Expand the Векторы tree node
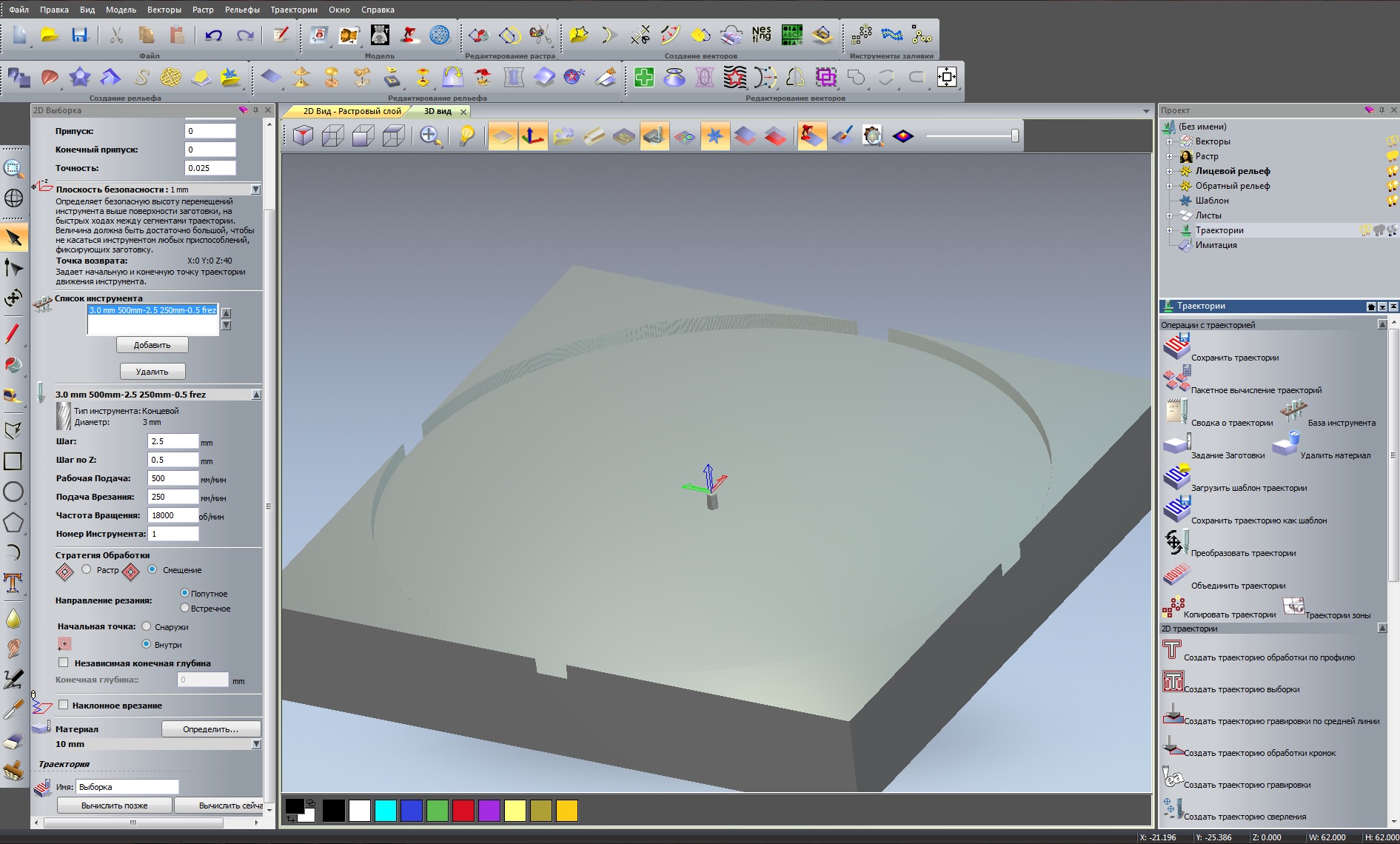1400x844 pixels. point(1169,141)
